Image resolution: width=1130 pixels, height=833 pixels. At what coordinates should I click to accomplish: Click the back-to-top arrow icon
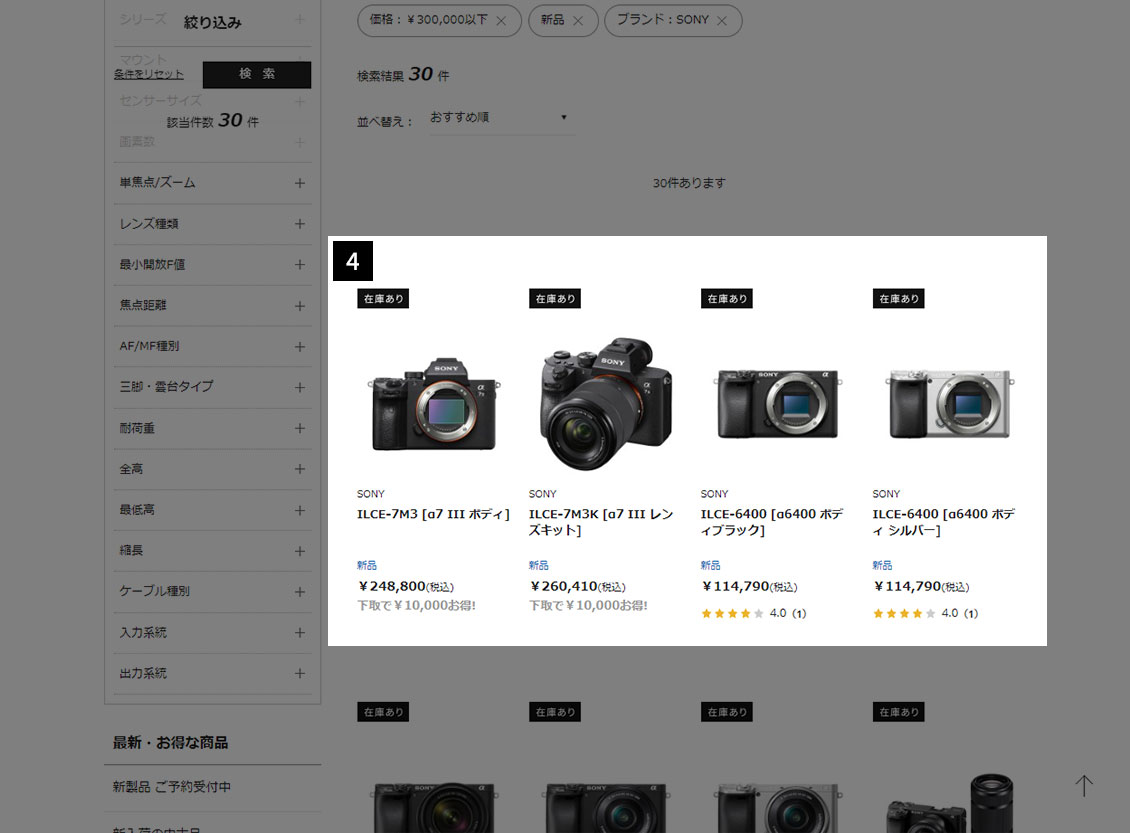tap(1084, 785)
